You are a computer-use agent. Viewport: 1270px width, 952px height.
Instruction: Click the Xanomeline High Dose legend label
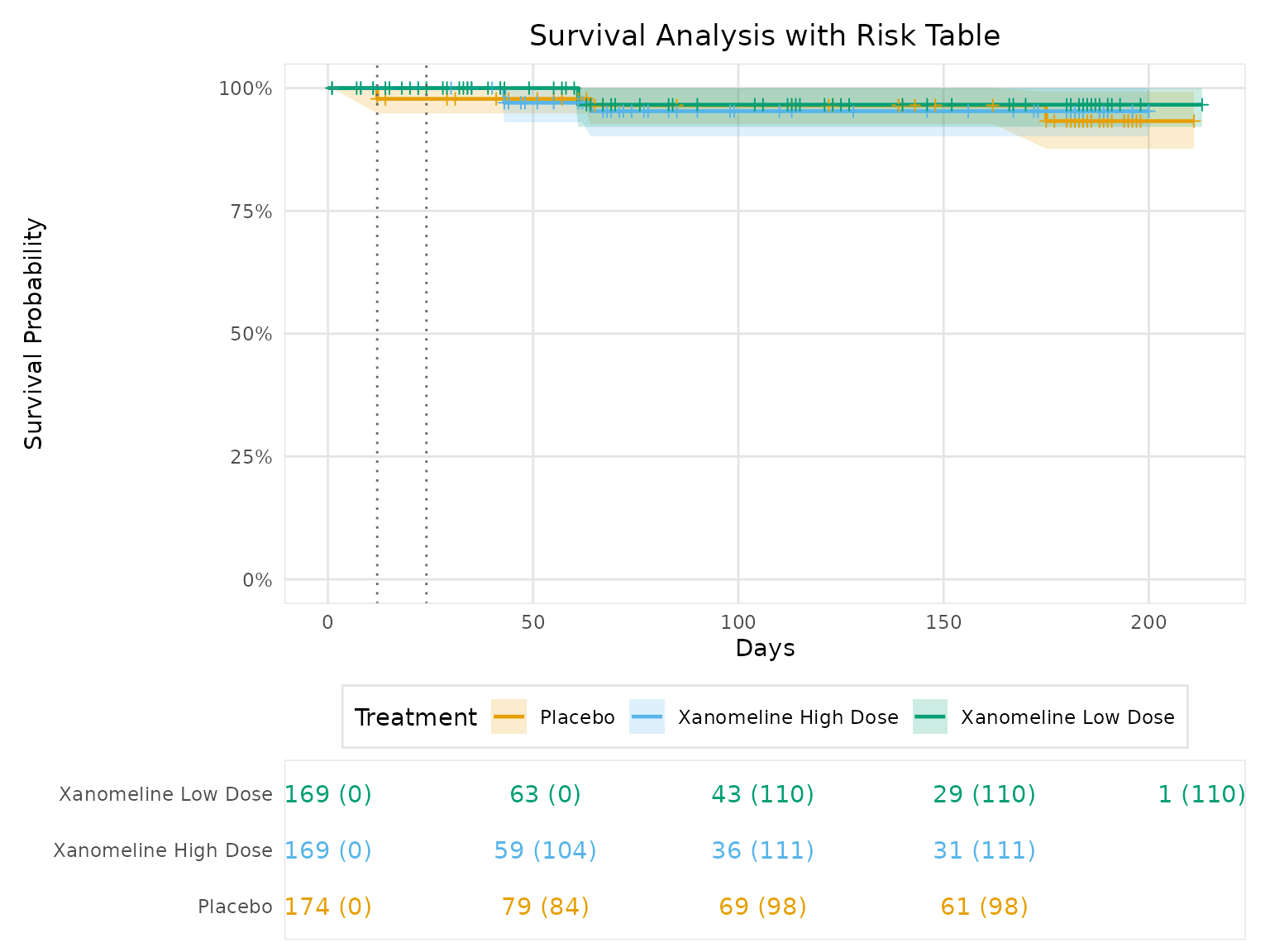coord(788,717)
